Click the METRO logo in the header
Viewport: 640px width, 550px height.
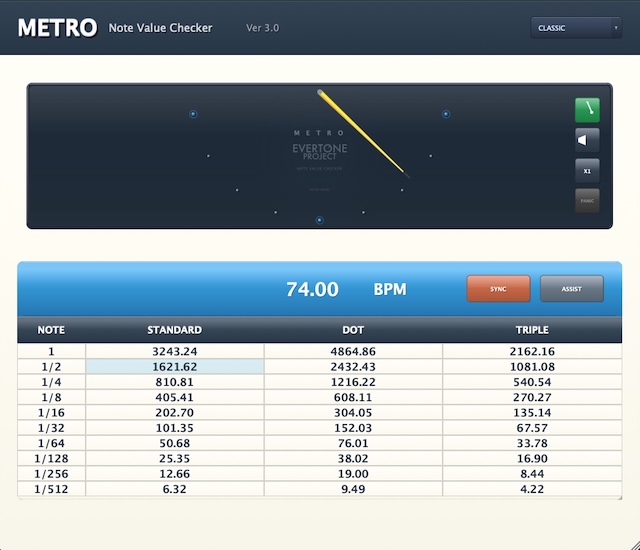click(57, 28)
